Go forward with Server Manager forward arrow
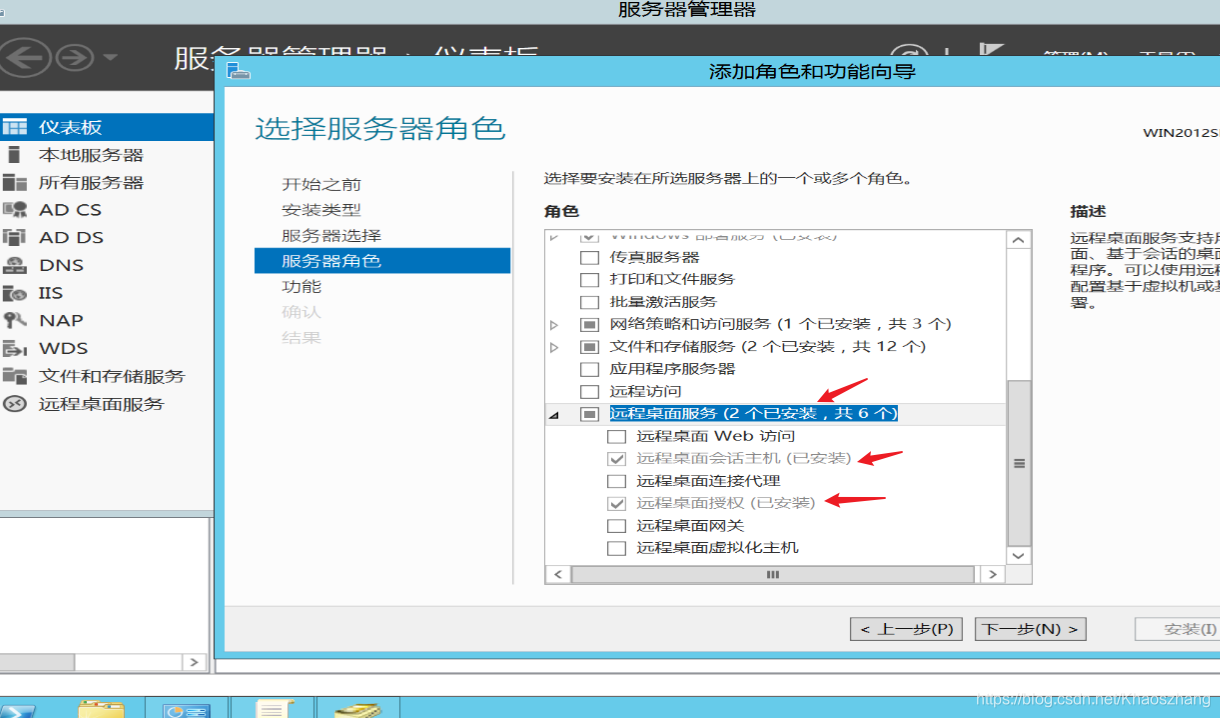Screen dimensions: 1220x718 [x=74, y=58]
